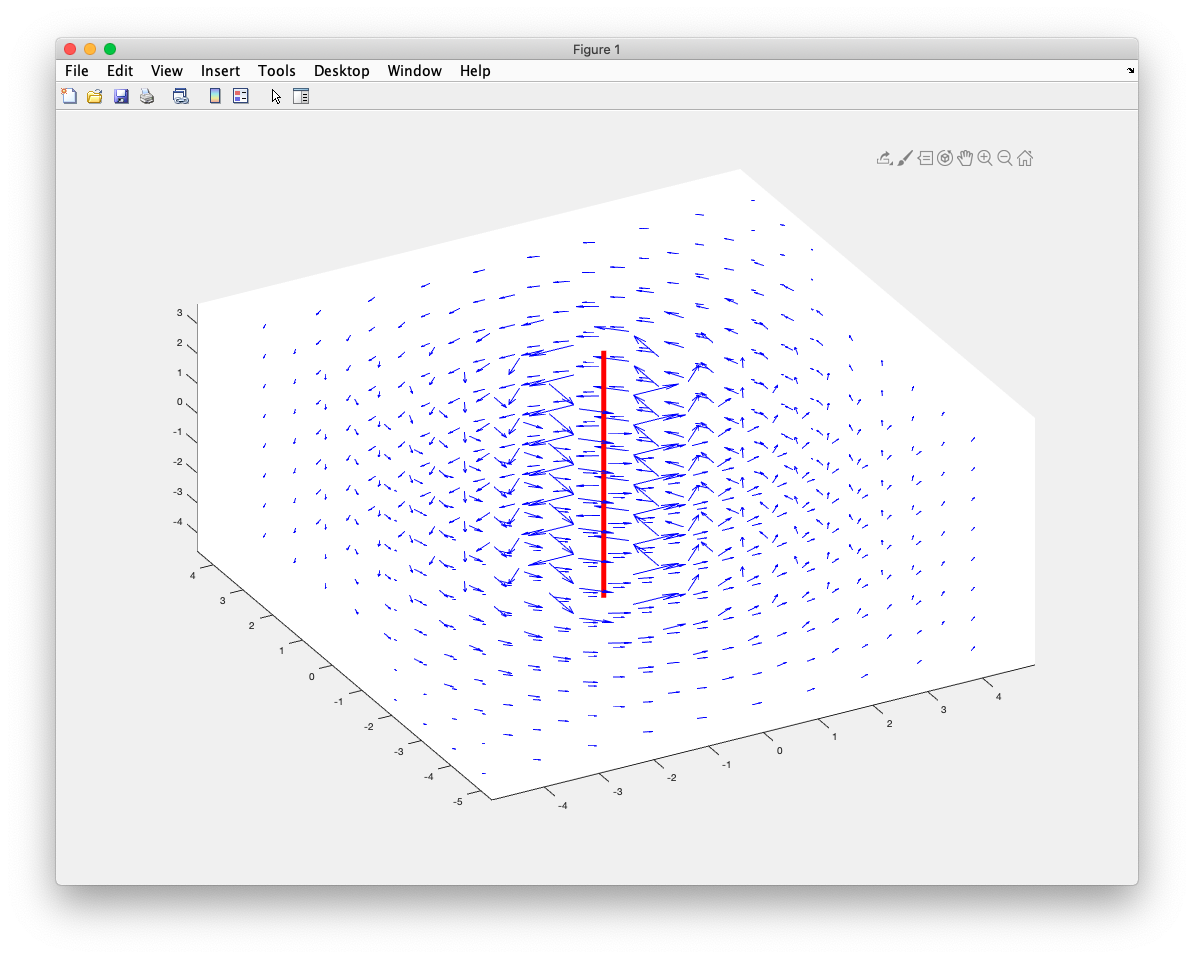
Task: Close Figure 1 with the red button
Action: click(70, 49)
